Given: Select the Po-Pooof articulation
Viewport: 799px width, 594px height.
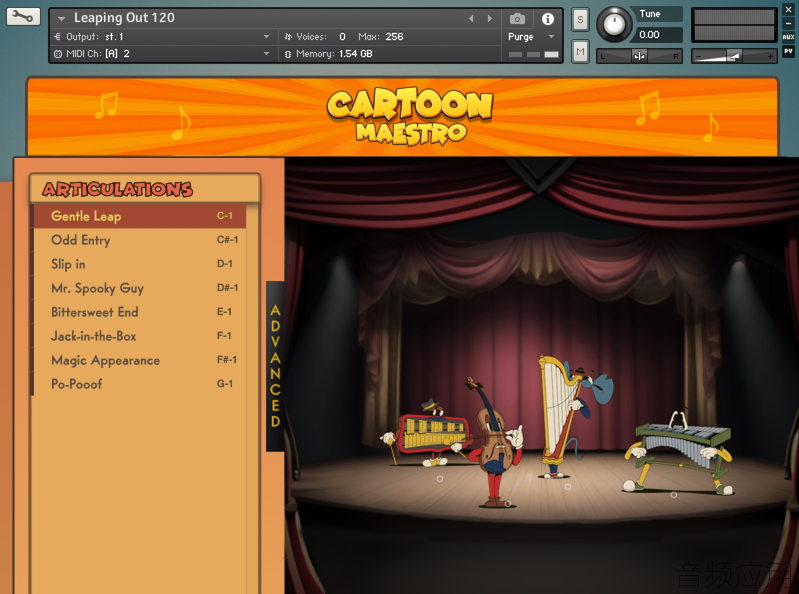Looking at the screenshot, I should click(x=140, y=384).
